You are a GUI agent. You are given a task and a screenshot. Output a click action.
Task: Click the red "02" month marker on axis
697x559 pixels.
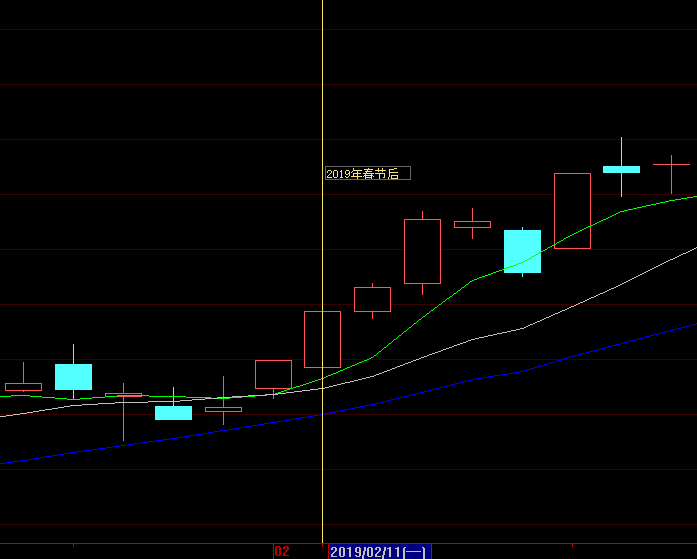click(x=282, y=551)
